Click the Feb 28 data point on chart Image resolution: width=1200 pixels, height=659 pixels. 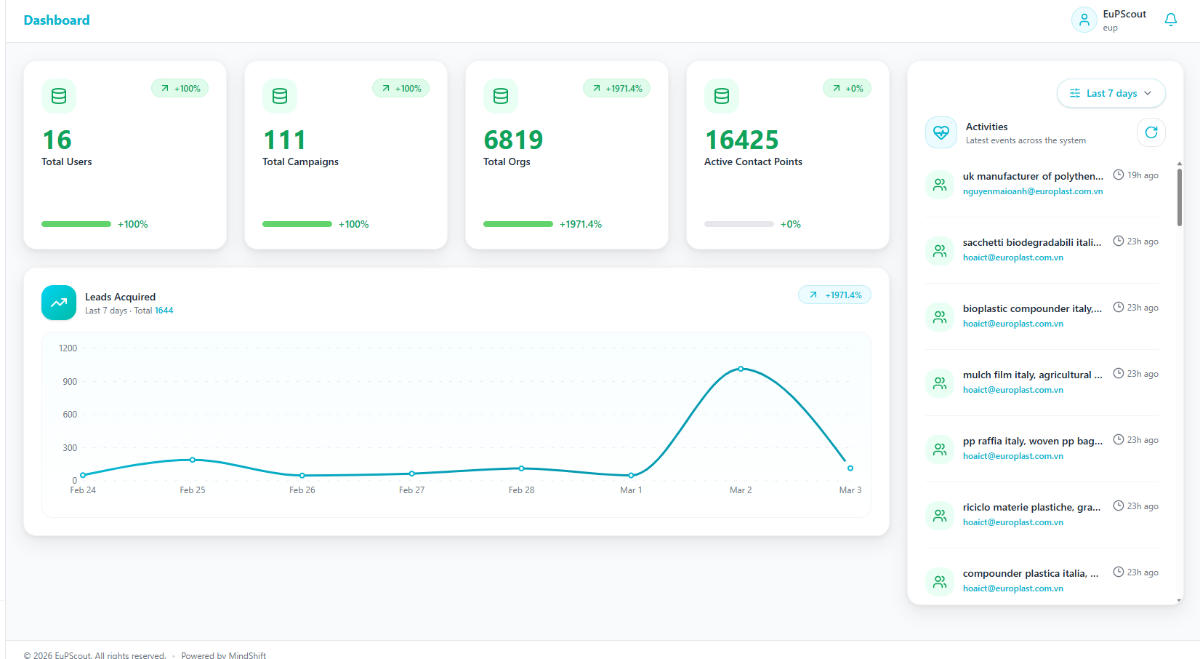[521, 467]
